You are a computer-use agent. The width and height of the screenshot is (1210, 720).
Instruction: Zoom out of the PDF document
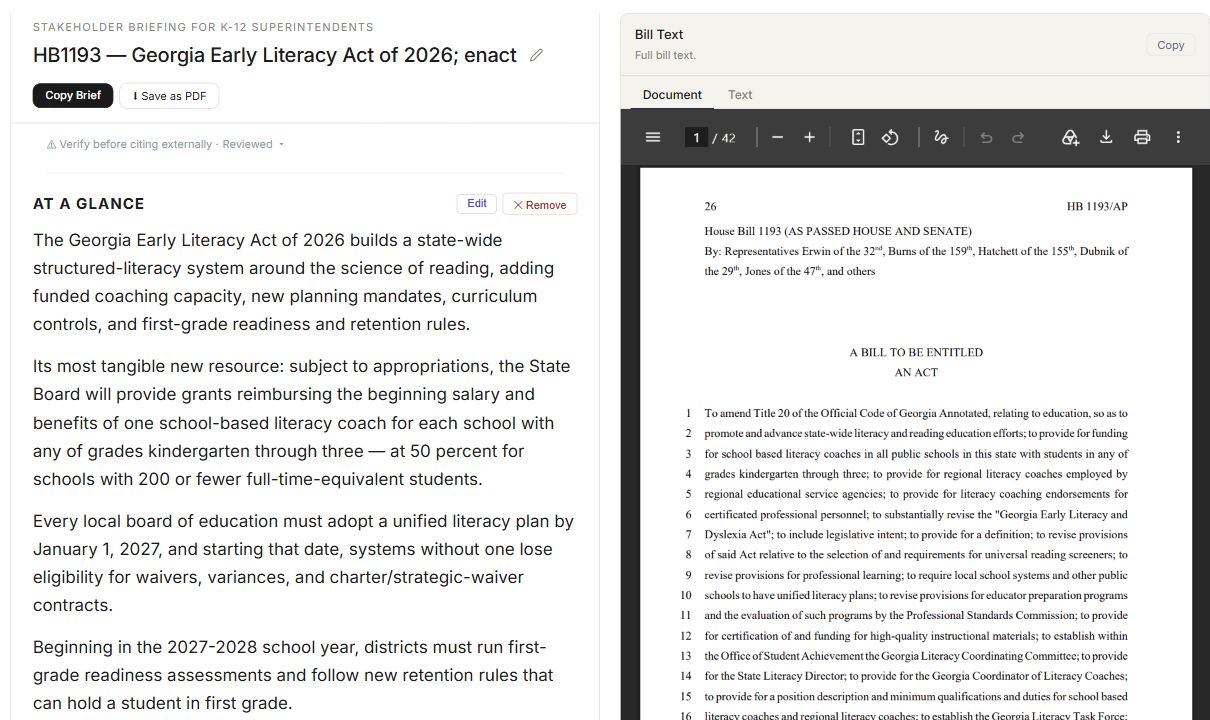tap(778, 137)
